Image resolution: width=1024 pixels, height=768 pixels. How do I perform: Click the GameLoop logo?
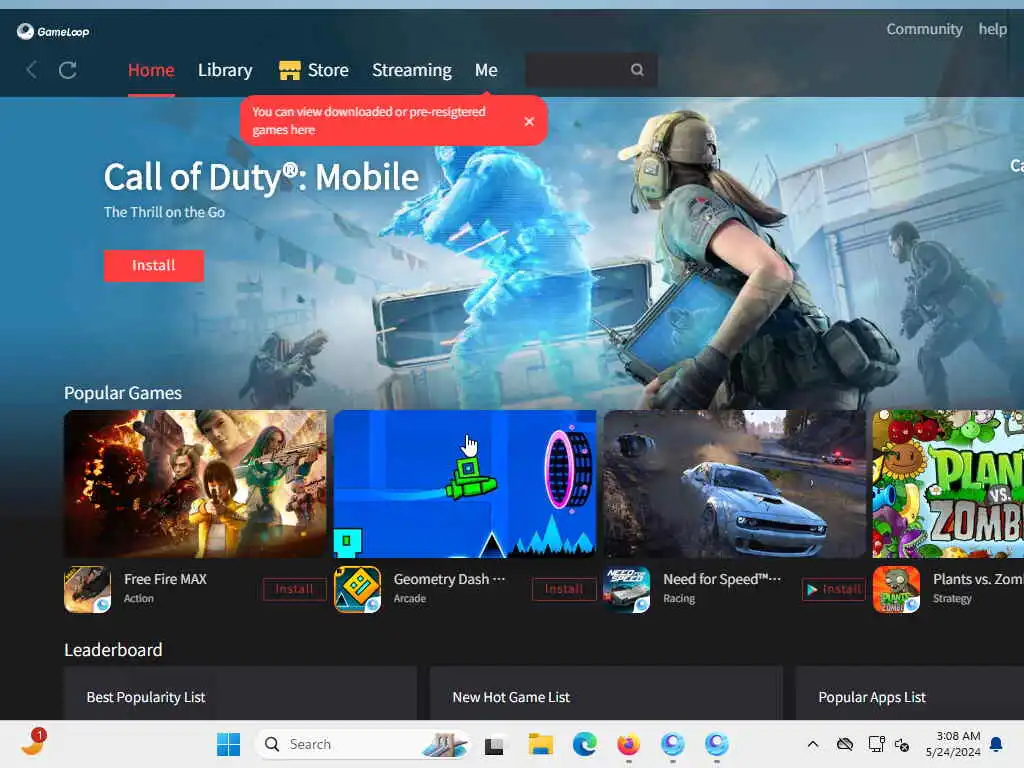pyautogui.click(x=54, y=31)
